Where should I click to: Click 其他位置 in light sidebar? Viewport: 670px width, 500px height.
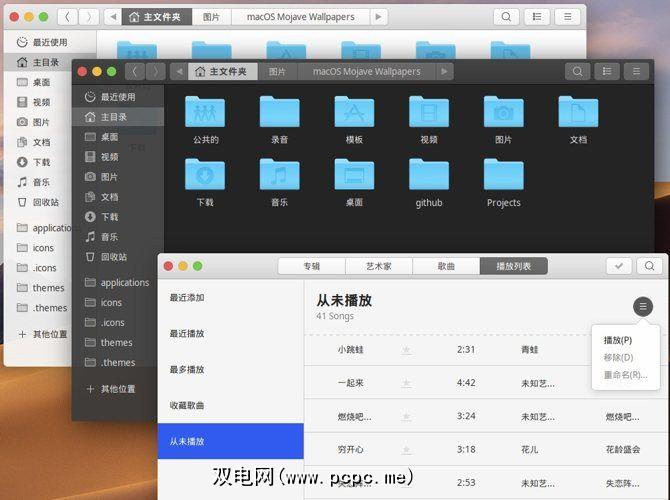click(x=38, y=334)
